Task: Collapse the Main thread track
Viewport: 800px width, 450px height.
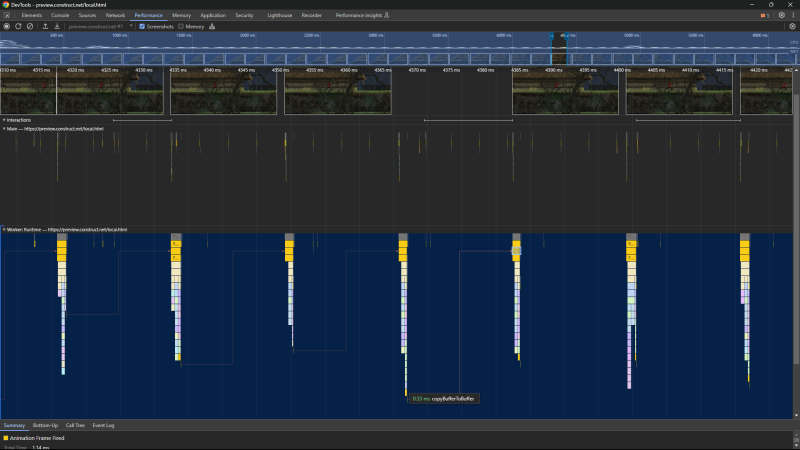Action: pyautogui.click(x=4, y=129)
